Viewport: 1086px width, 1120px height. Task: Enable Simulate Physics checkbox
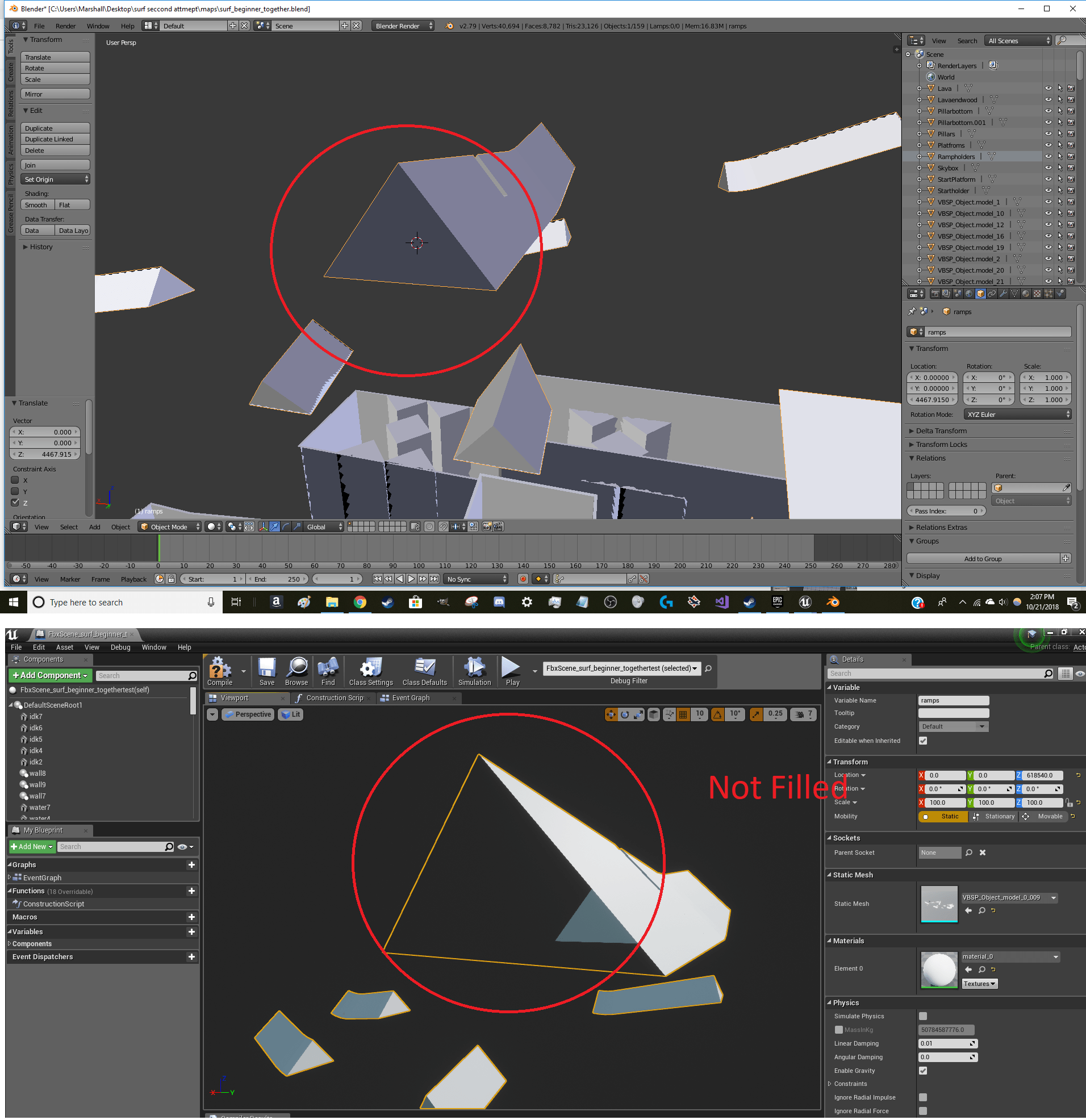(x=923, y=1016)
